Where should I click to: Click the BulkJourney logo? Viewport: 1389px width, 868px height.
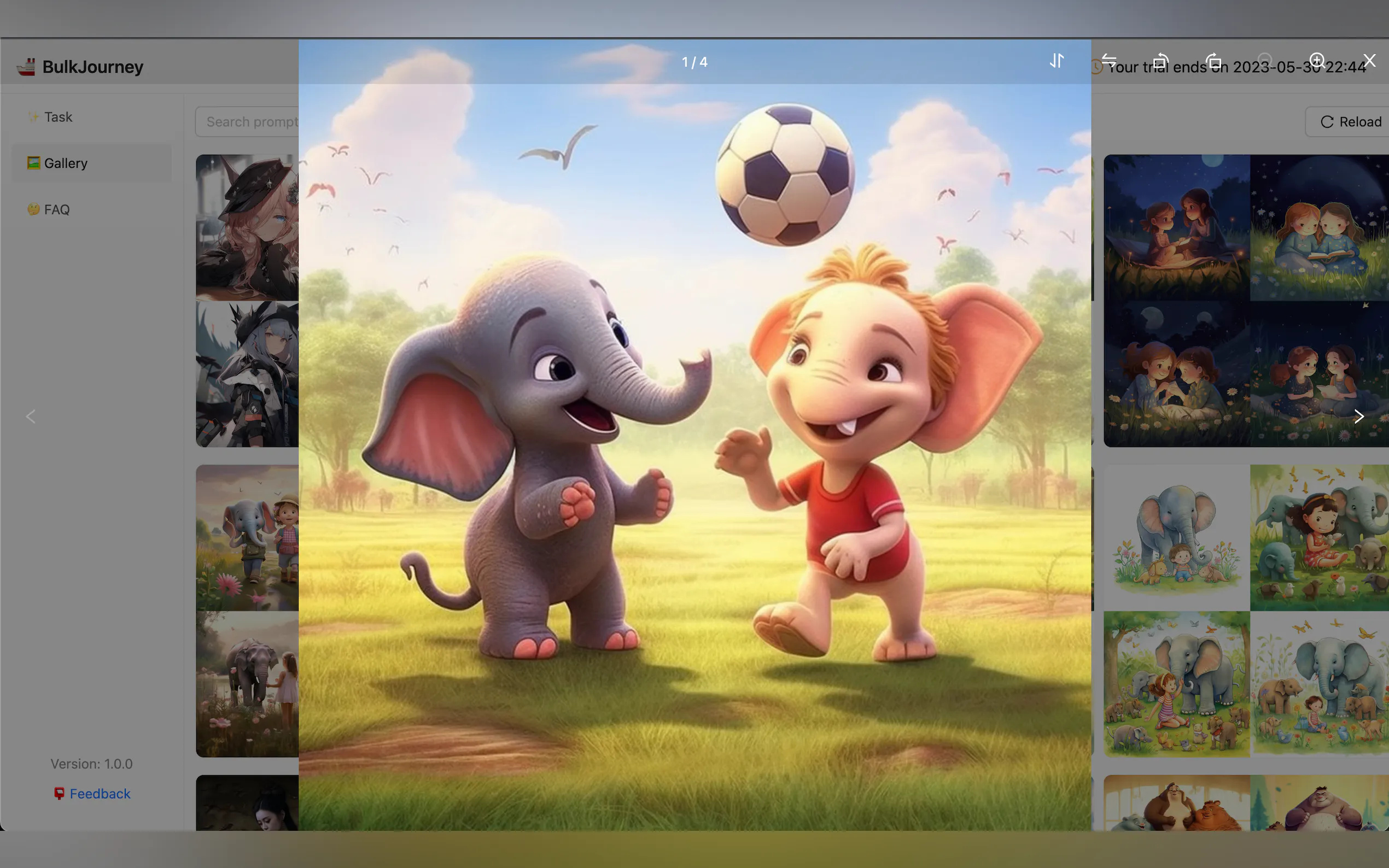pos(80,67)
